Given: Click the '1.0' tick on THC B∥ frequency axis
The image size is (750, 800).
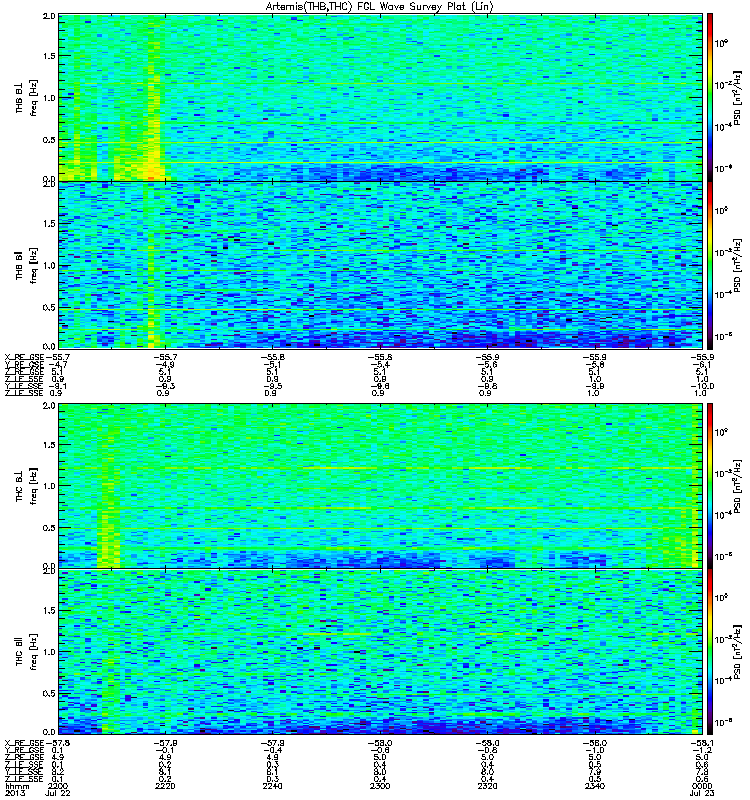Looking at the screenshot, I should pyautogui.click(x=49, y=652).
